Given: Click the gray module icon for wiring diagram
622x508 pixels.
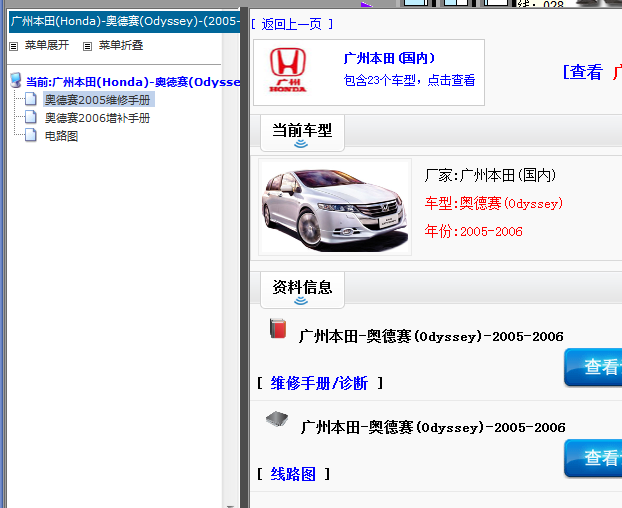Looking at the screenshot, I should 277,419.
